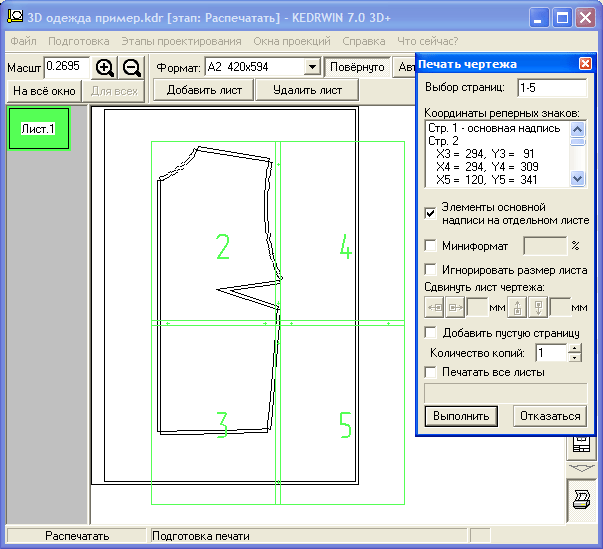Enable the Миниформат checkbox
603x549 pixels.
tap(430, 245)
